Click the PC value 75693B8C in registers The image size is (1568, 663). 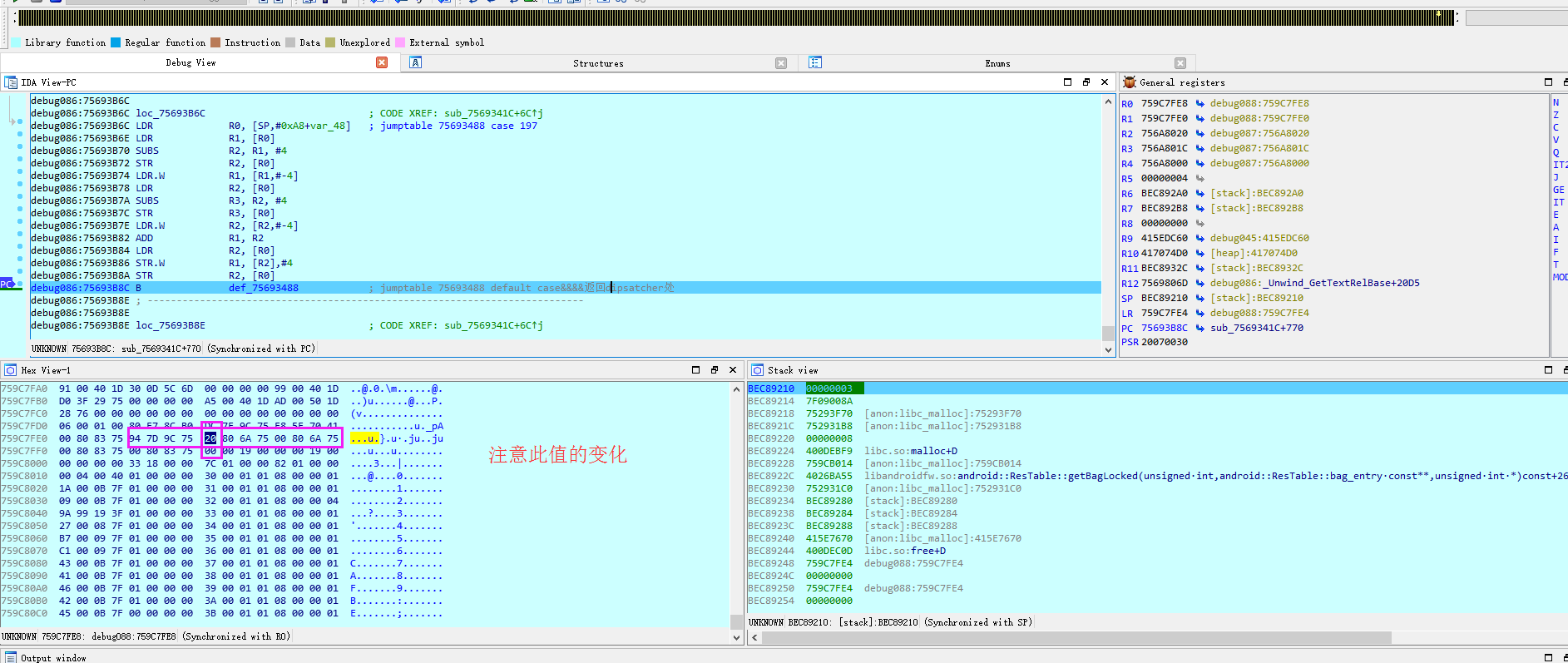[x=1164, y=329]
